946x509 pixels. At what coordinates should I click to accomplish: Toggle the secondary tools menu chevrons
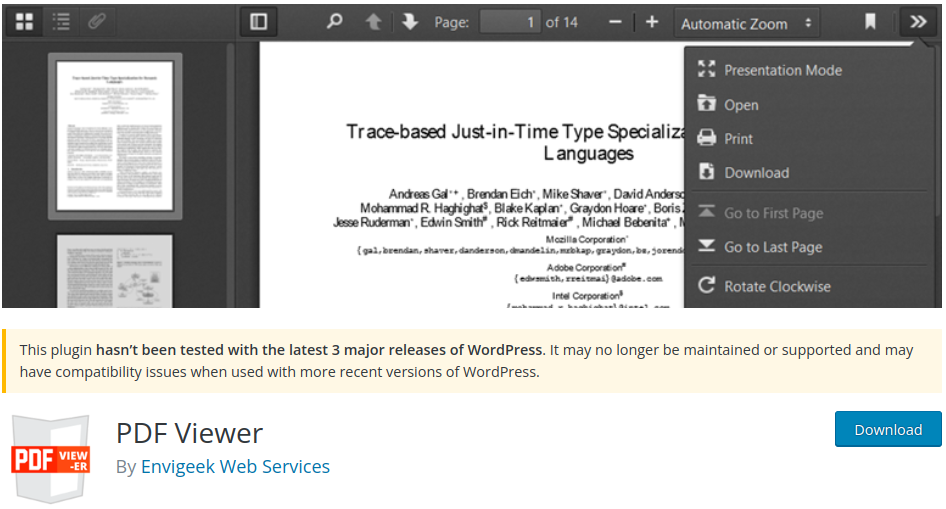coord(918,22)
